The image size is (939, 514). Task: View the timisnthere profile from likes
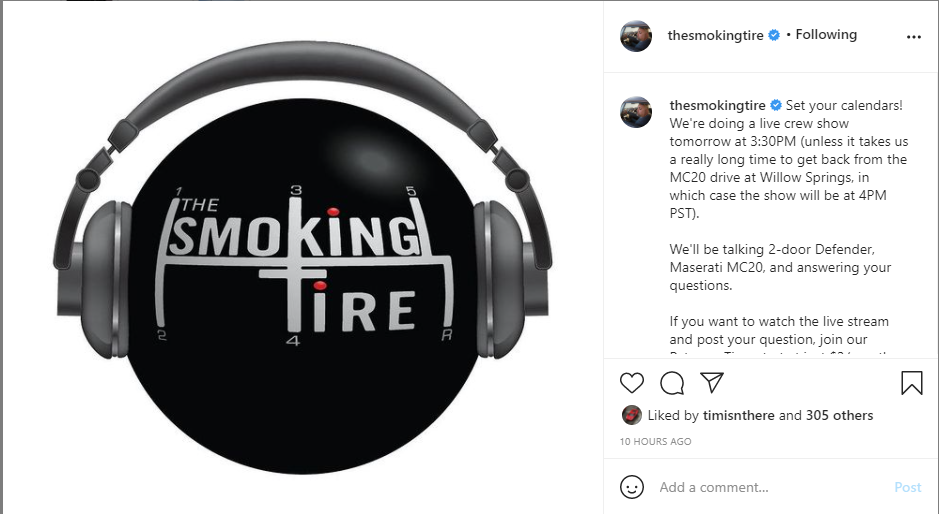pyautogui.click(x=738, y=415)
